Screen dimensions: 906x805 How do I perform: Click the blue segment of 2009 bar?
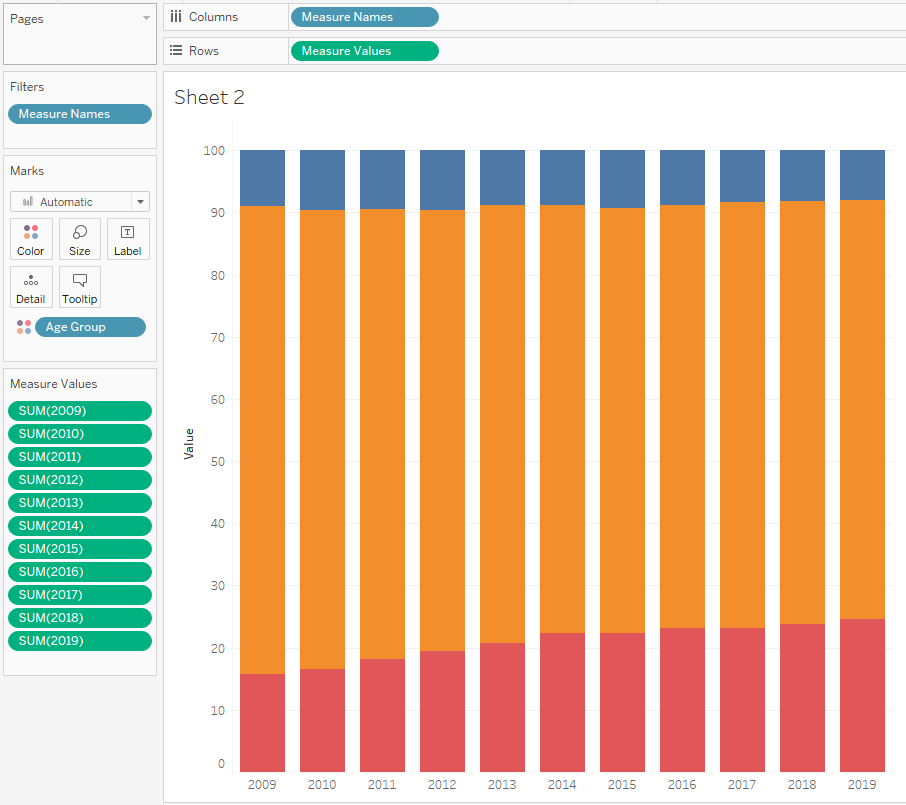(x=262, y=178)
